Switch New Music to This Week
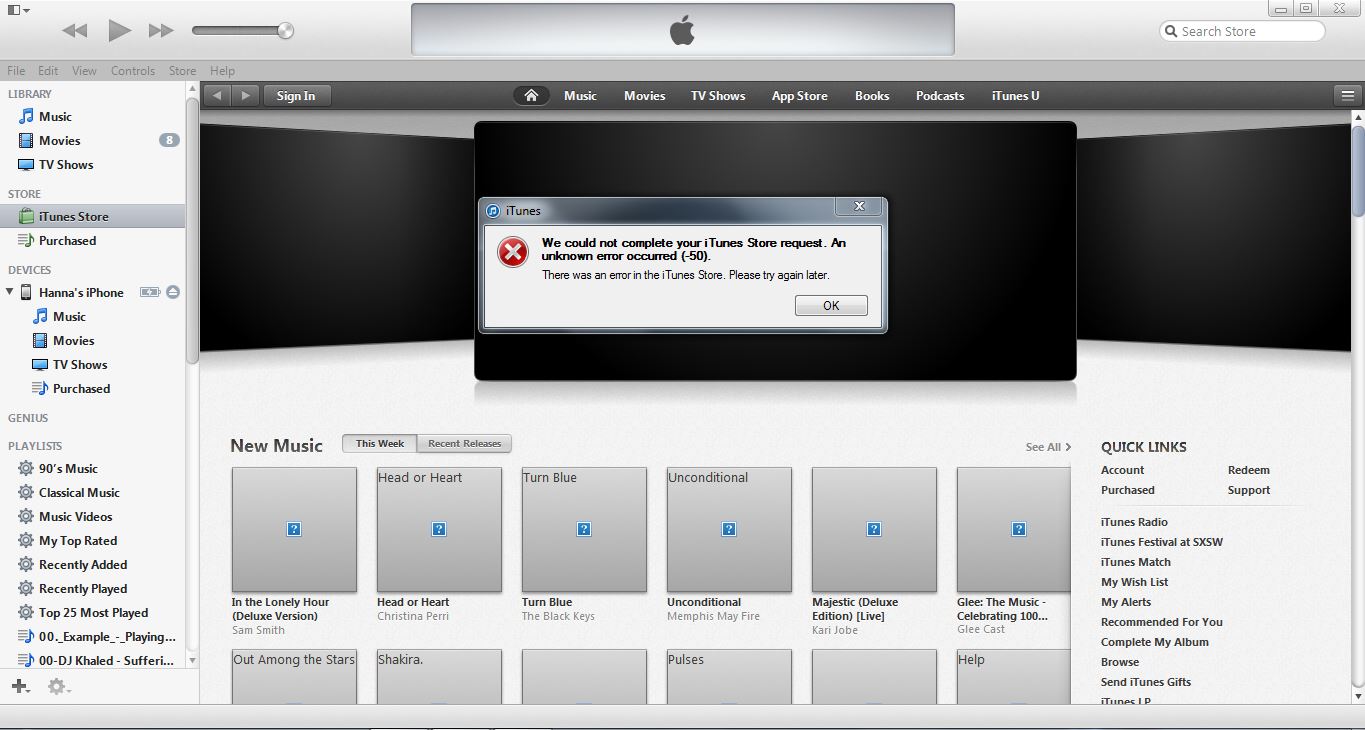The width and height of the screenshot is (1365, 730). [380, 444]
